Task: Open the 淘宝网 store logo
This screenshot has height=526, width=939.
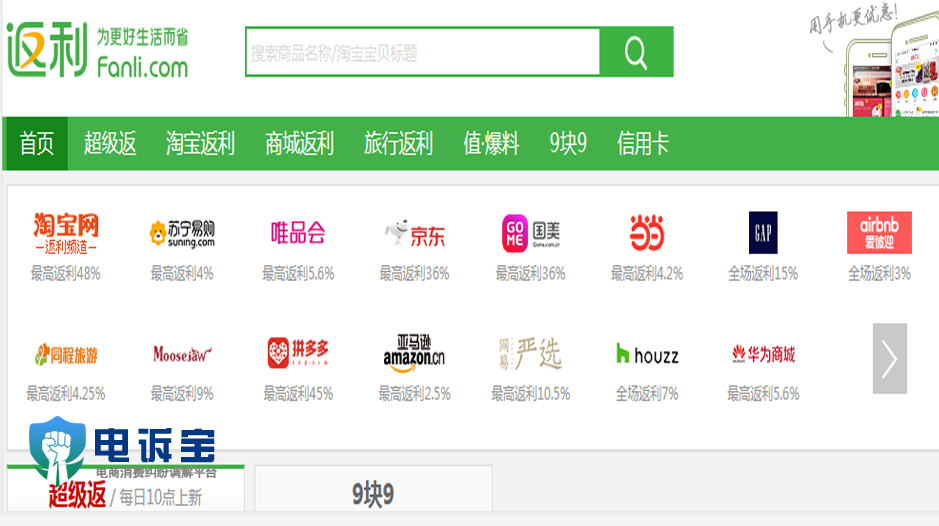Action: [x=66, y=232]
